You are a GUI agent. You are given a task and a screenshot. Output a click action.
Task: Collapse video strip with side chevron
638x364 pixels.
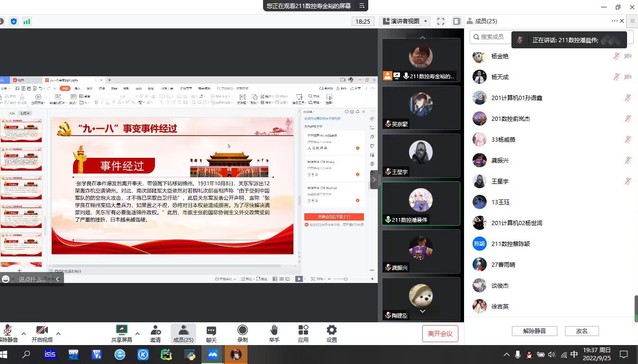(374, 179)
